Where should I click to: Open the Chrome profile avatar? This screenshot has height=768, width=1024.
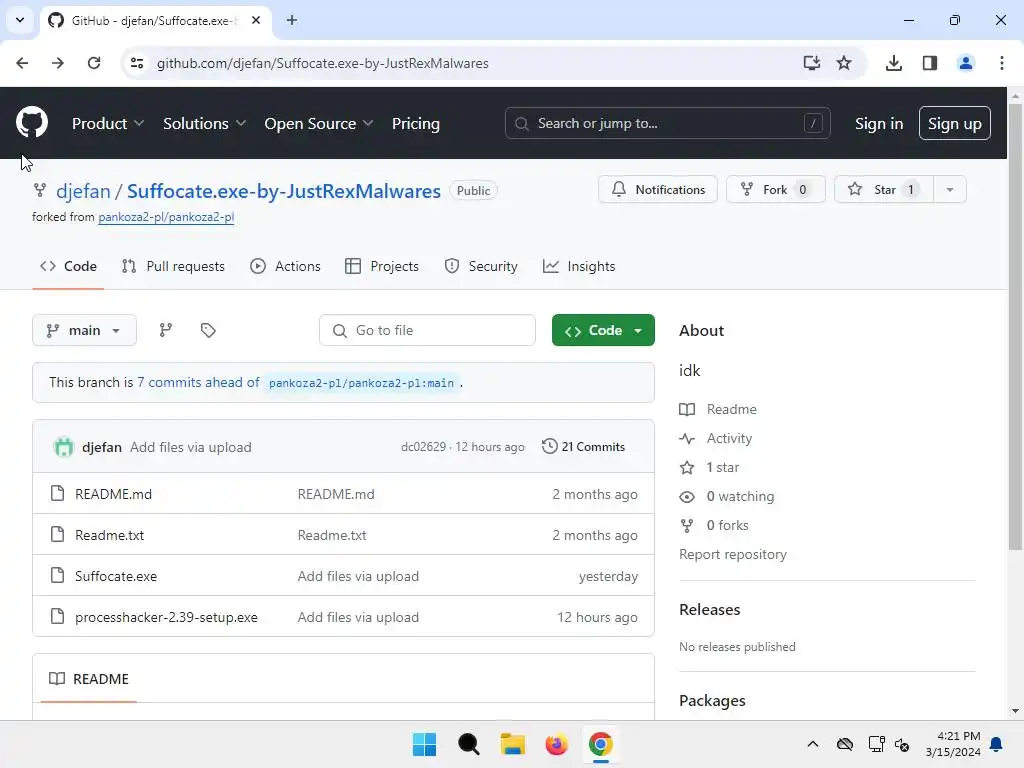point(966,63)
